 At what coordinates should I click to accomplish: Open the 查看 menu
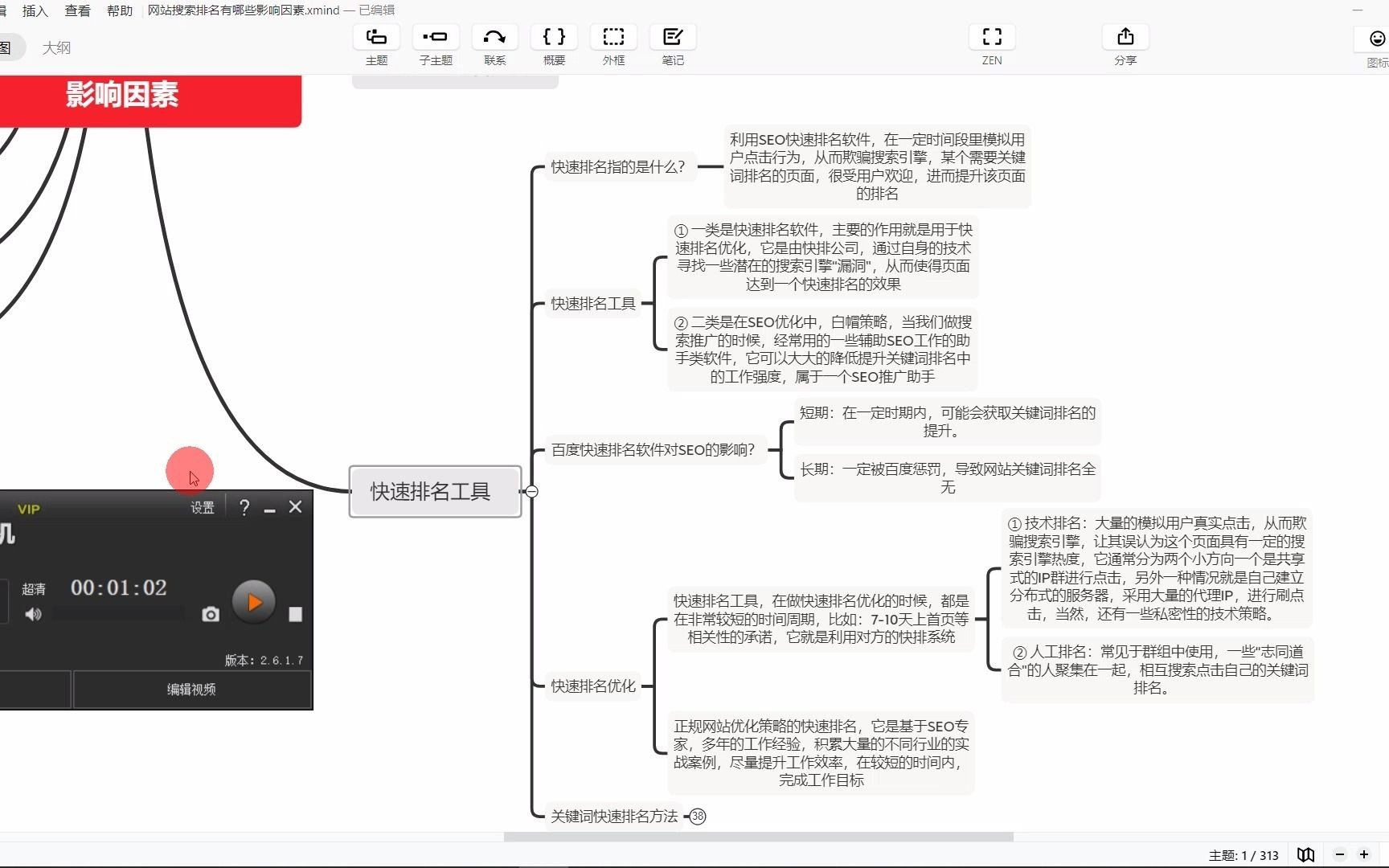pyautogui.click(x=77, y=10)
